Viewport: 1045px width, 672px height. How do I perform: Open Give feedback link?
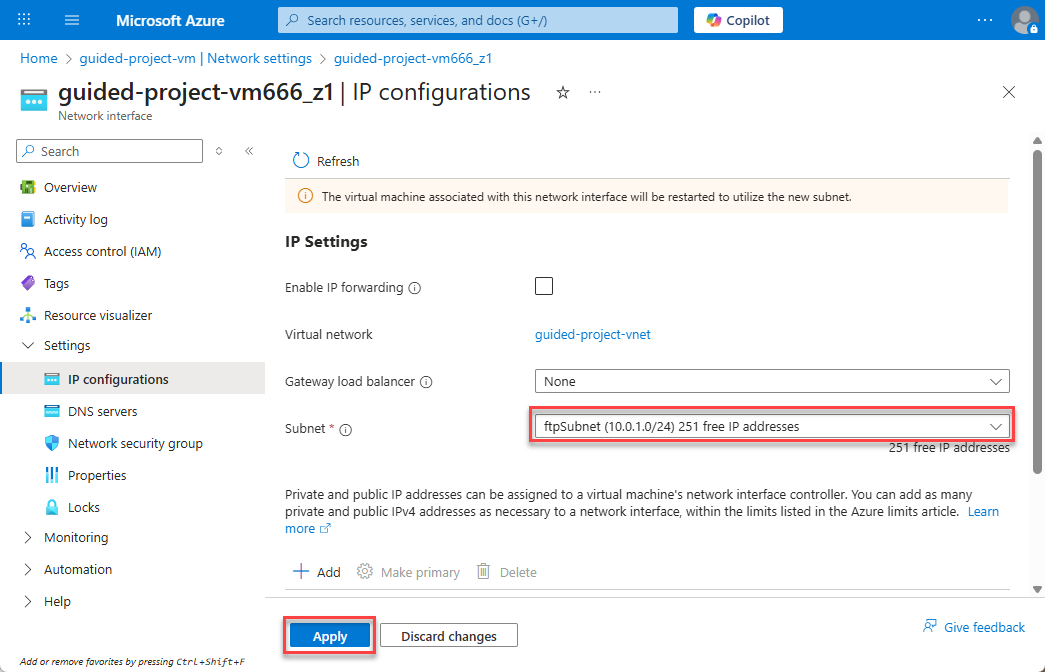coord(974,627)
